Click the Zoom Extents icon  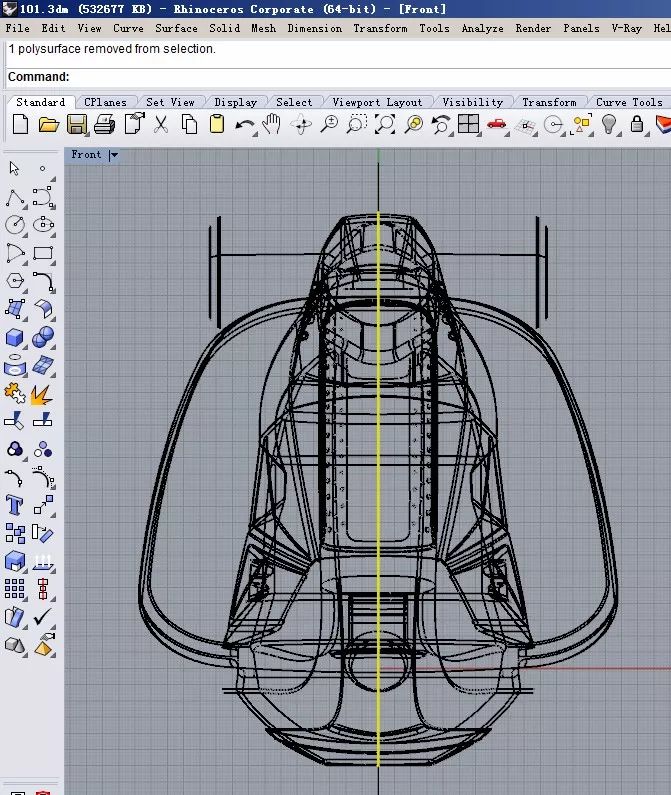point(385,125)
